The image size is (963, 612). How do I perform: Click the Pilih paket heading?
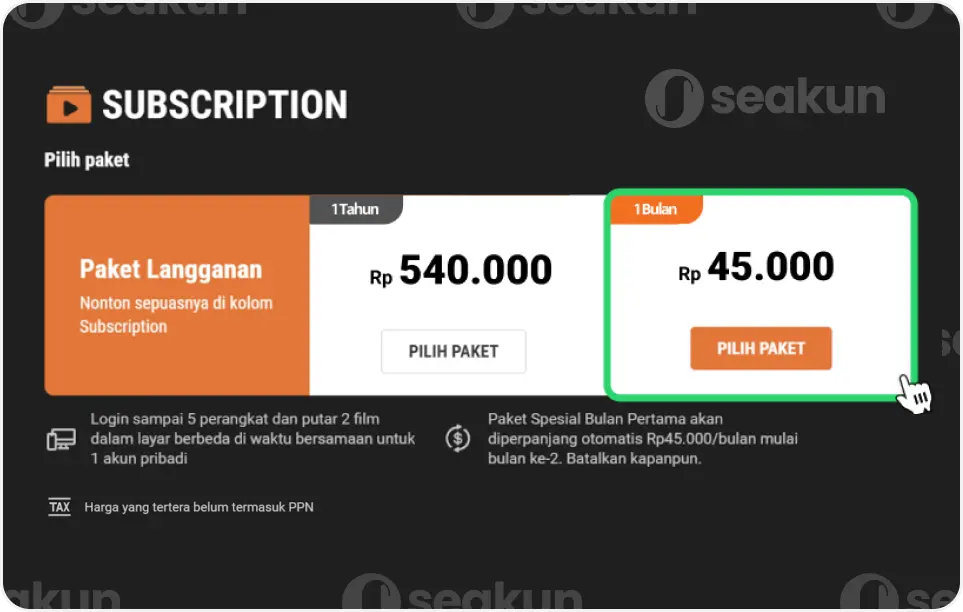point(86,159)
